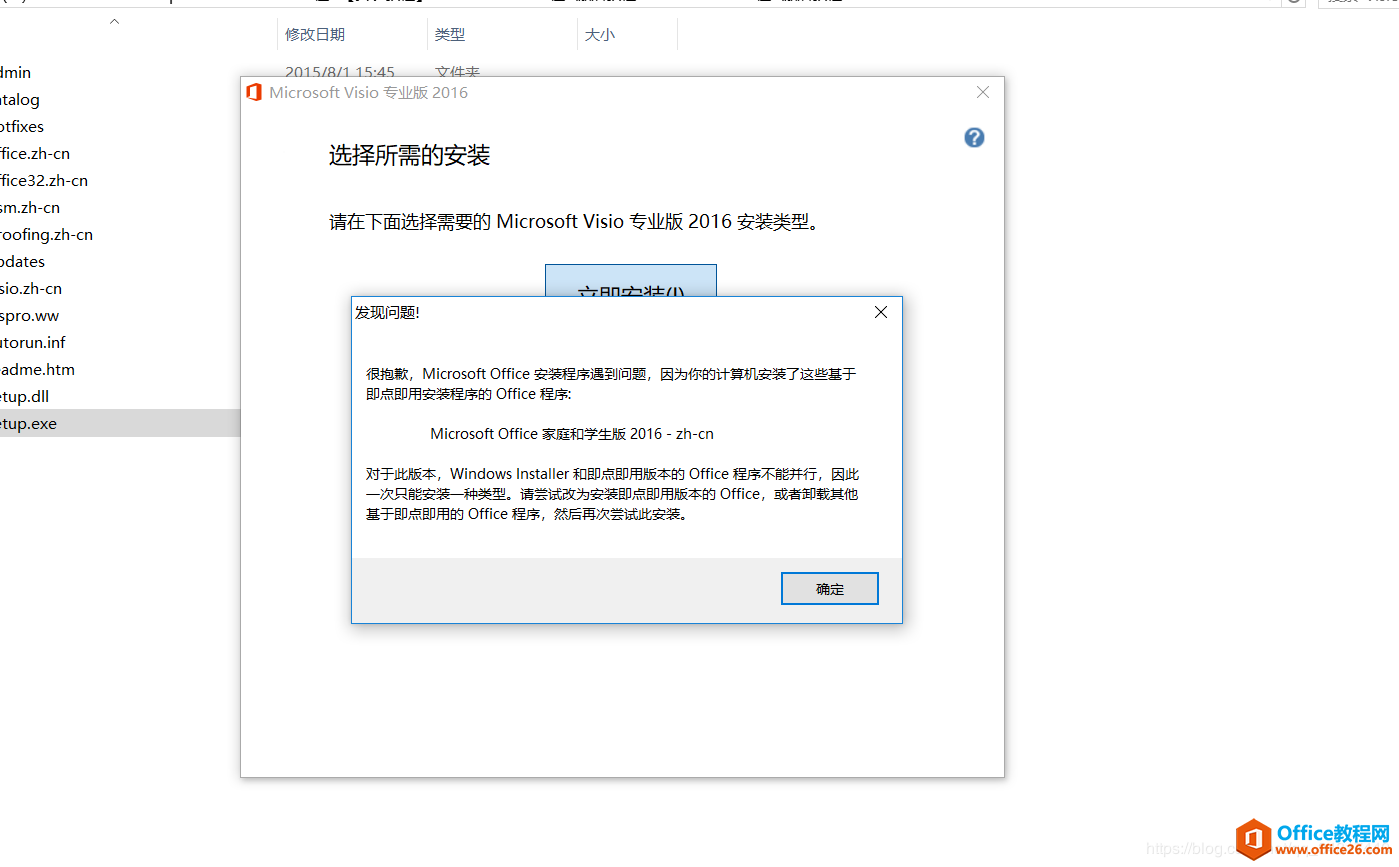Viewport: 1399px width, 867px height.
Task: Click the Microsoft Office 家庭和学生版 2016 - zh-cn text
Action: [x=572, y=434]
